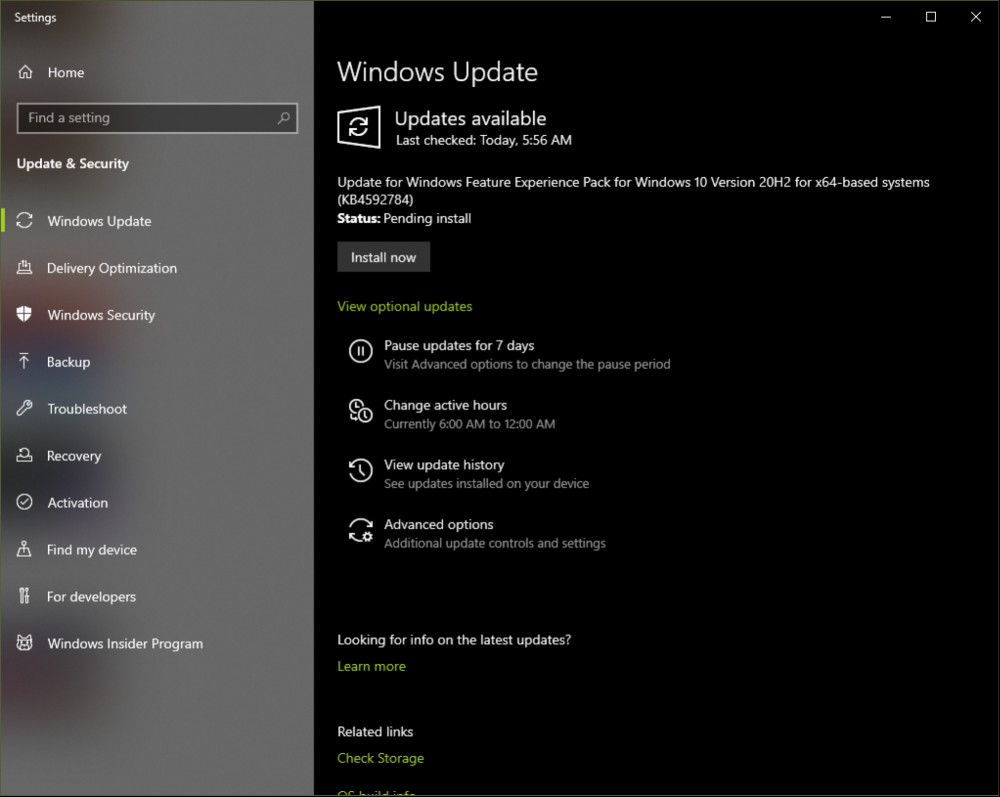1000x797 pixels.
Task: Open the Check Storage link
Action: [380, 758]
